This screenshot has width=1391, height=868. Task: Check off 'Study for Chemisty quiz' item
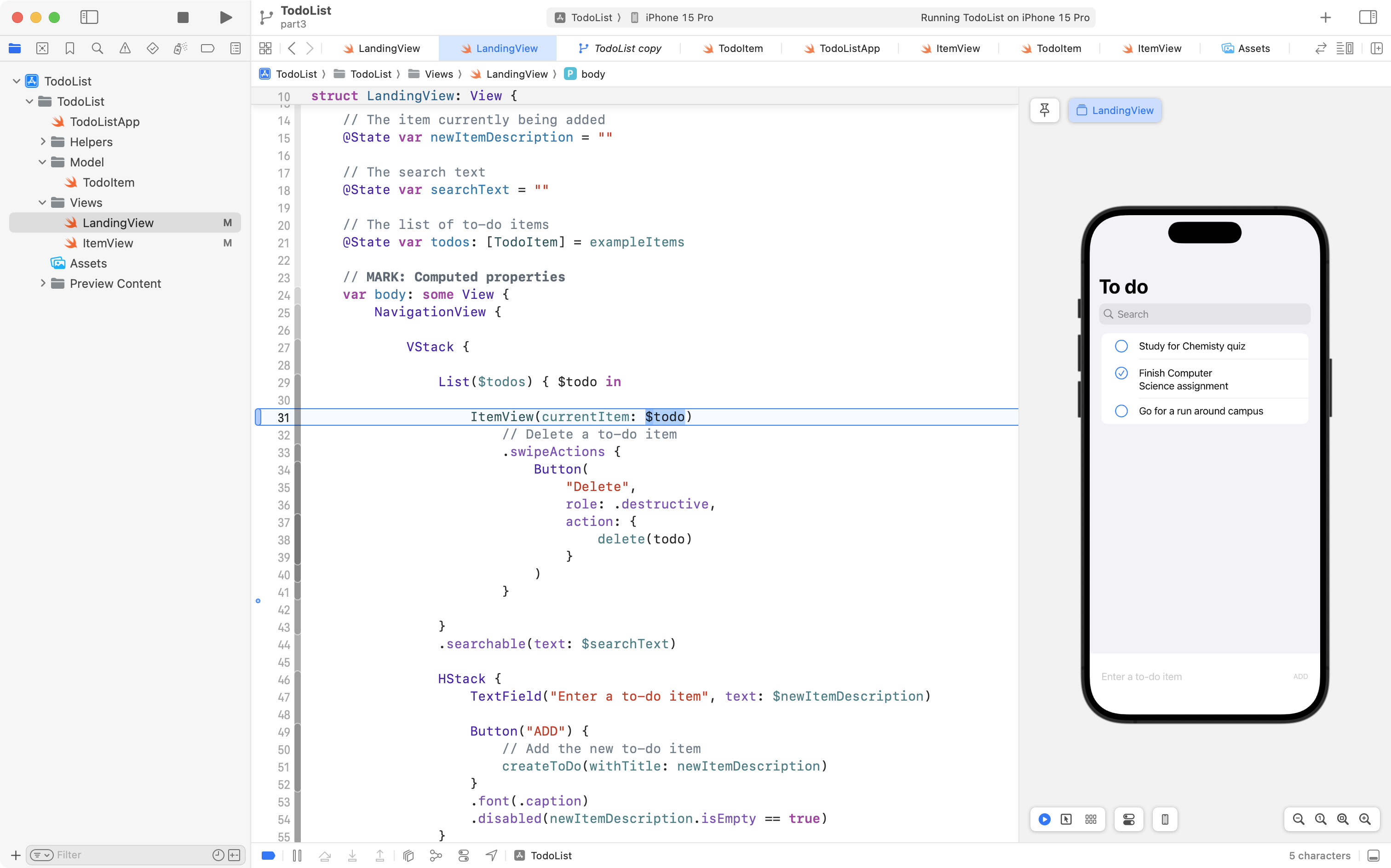tap(1121, 346)
